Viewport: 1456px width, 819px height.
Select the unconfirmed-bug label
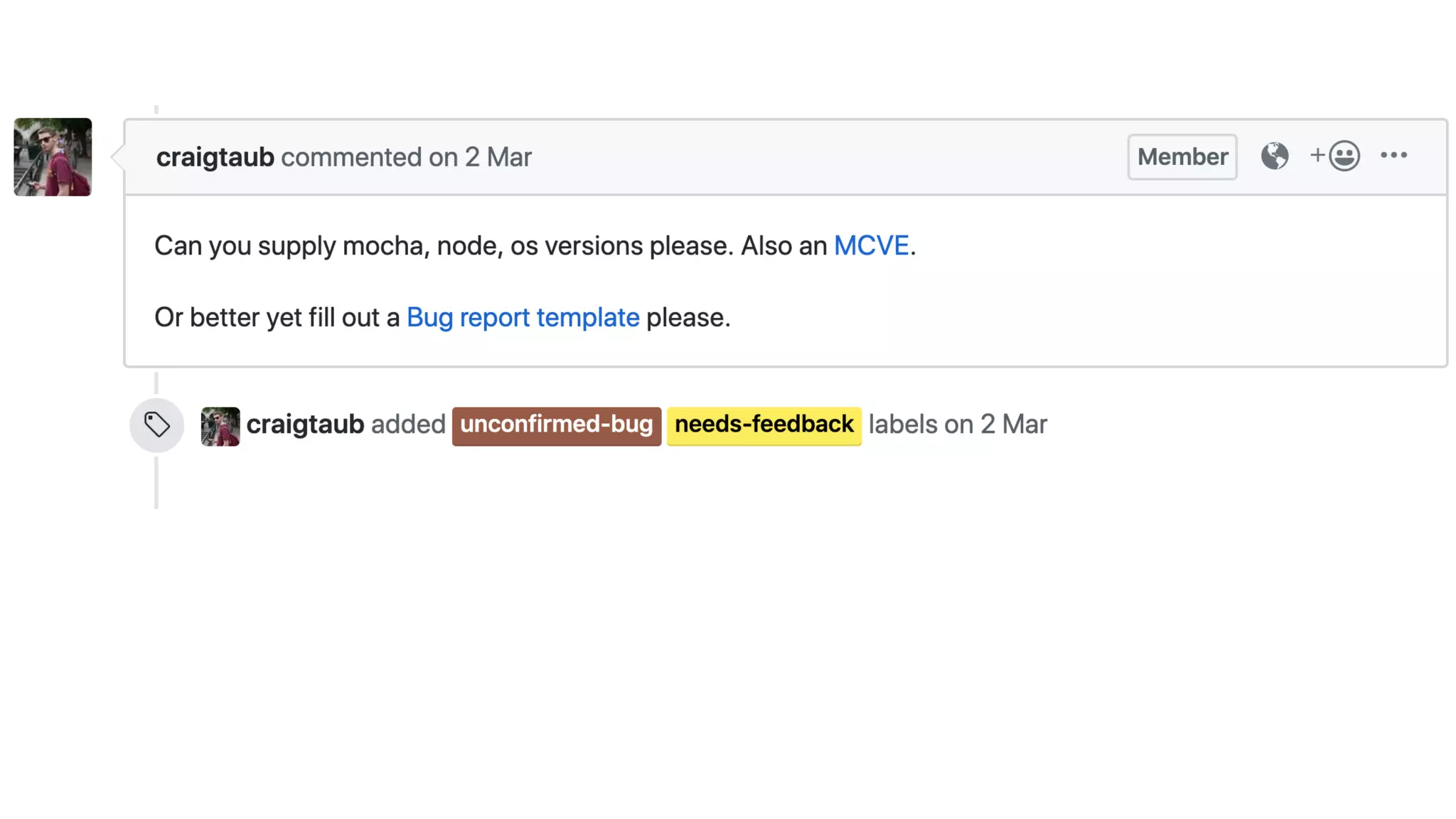click(x=556, y=425)
